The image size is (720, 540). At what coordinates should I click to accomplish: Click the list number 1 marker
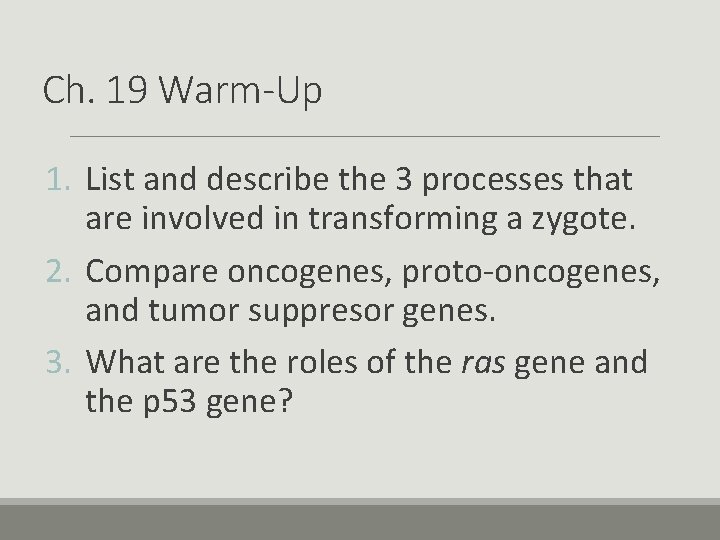click(58, 179)
